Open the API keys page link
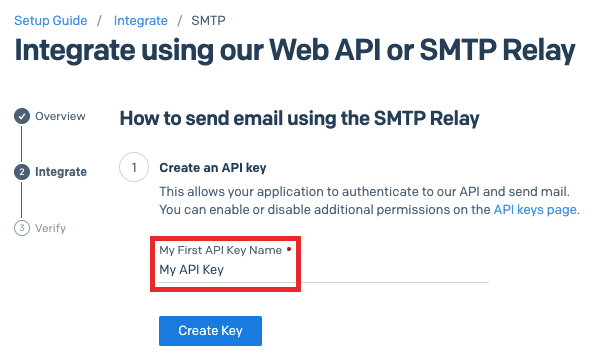The width and height of the screenshot is (610, 361). (535, 210)
